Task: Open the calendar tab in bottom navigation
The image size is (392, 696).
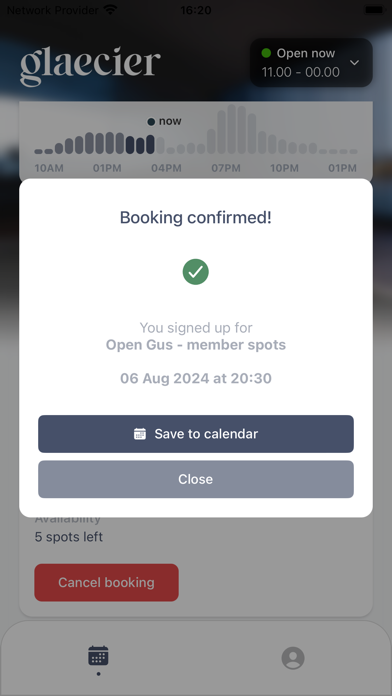Action: pos(98,656)
